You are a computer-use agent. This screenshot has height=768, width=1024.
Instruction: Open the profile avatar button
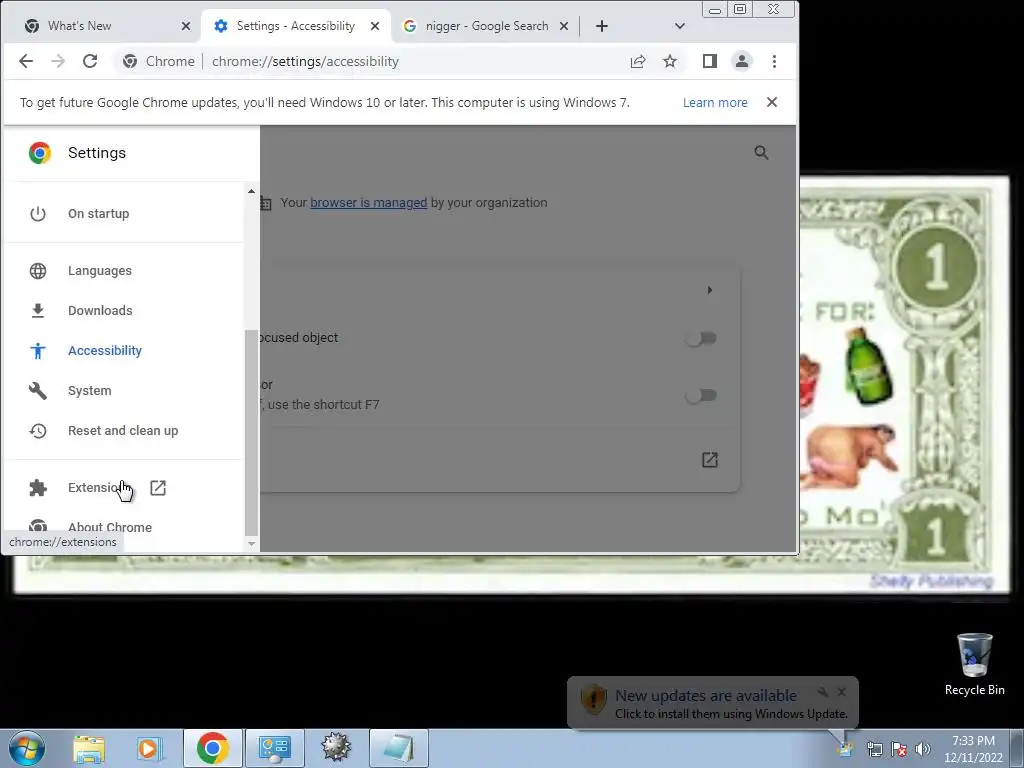(742, 61)
